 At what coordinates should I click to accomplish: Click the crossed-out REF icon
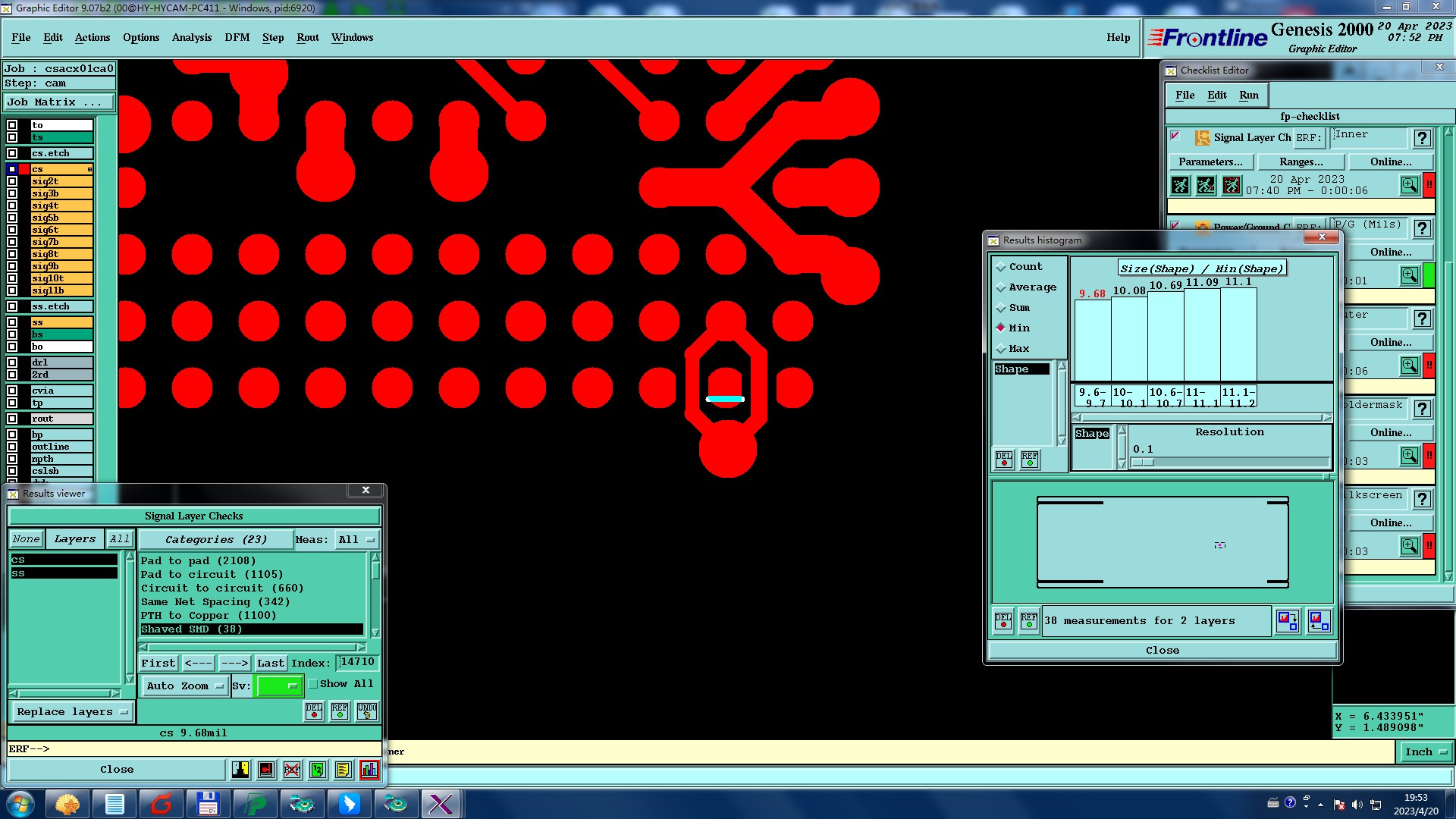point(292,770)
